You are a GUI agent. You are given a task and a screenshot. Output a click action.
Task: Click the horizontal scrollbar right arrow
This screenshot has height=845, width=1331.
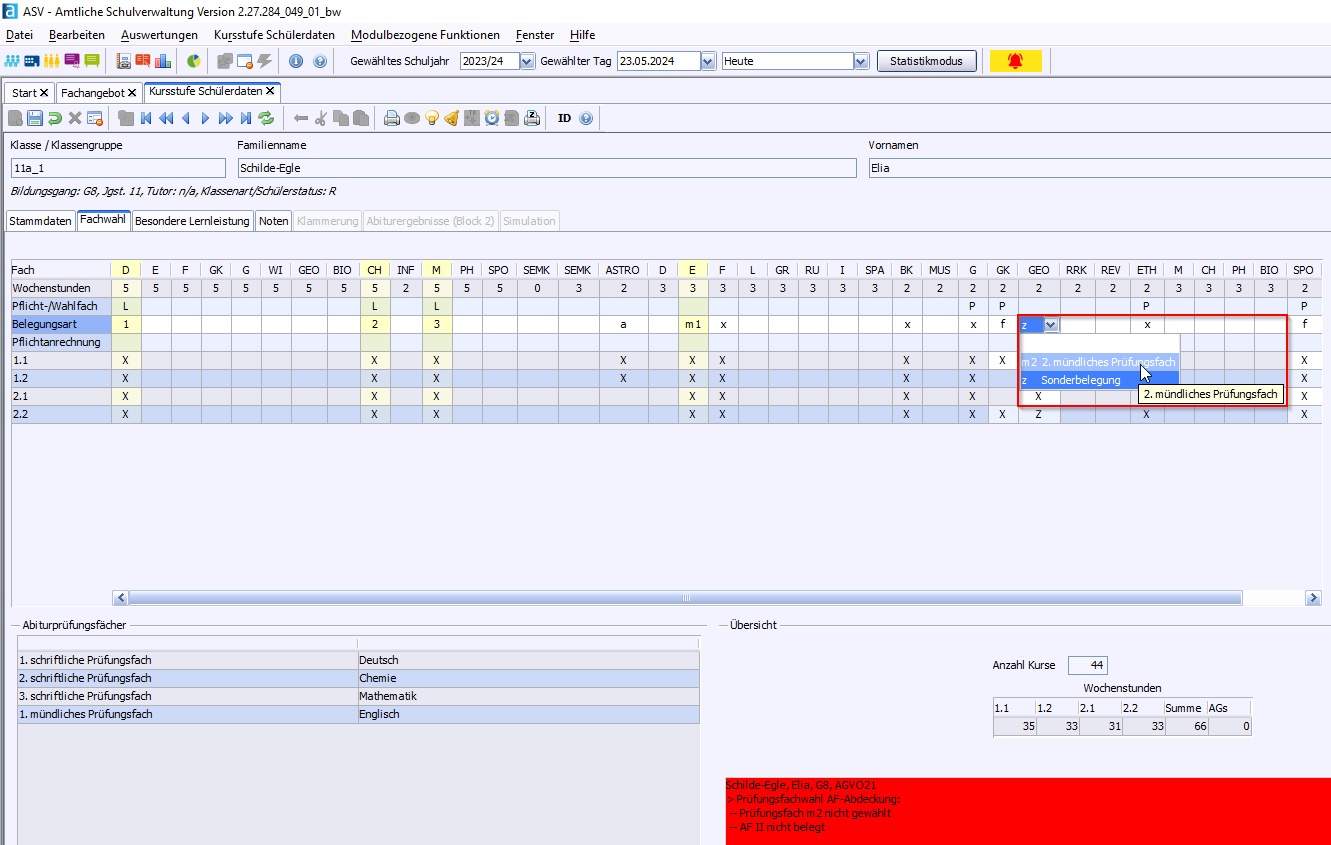(1313, 598)
